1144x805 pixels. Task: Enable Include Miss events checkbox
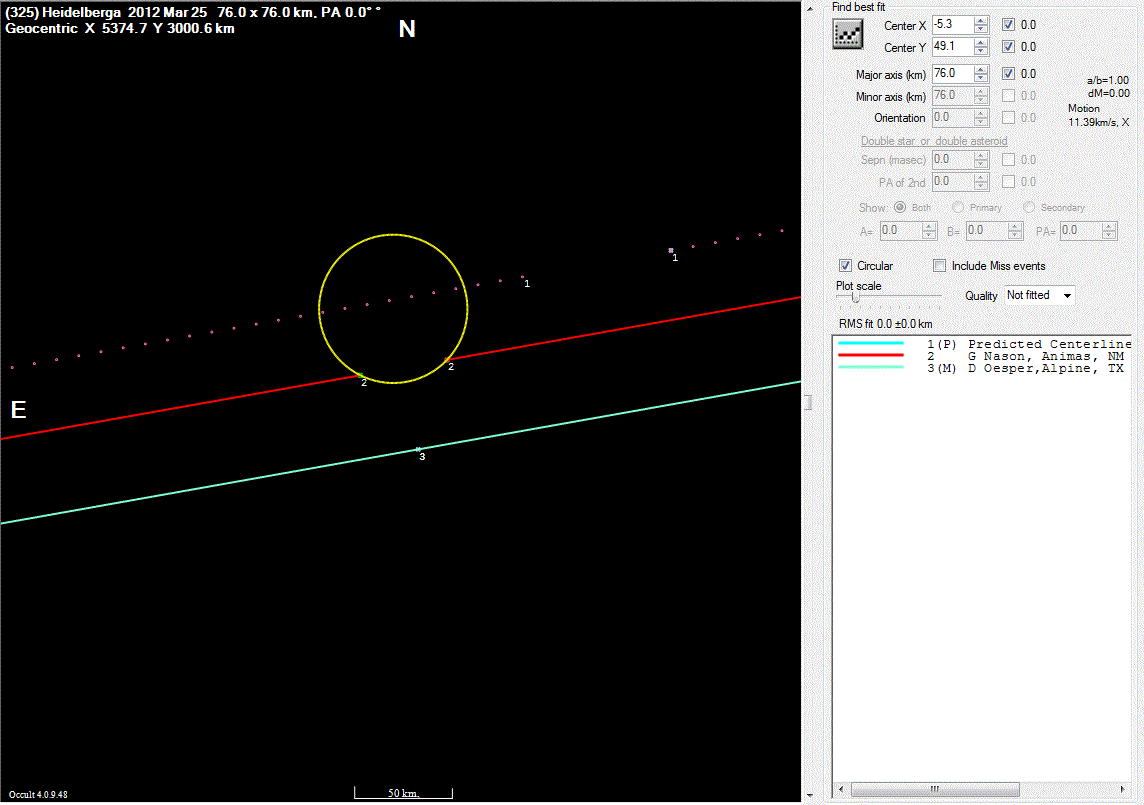point(940,266)
